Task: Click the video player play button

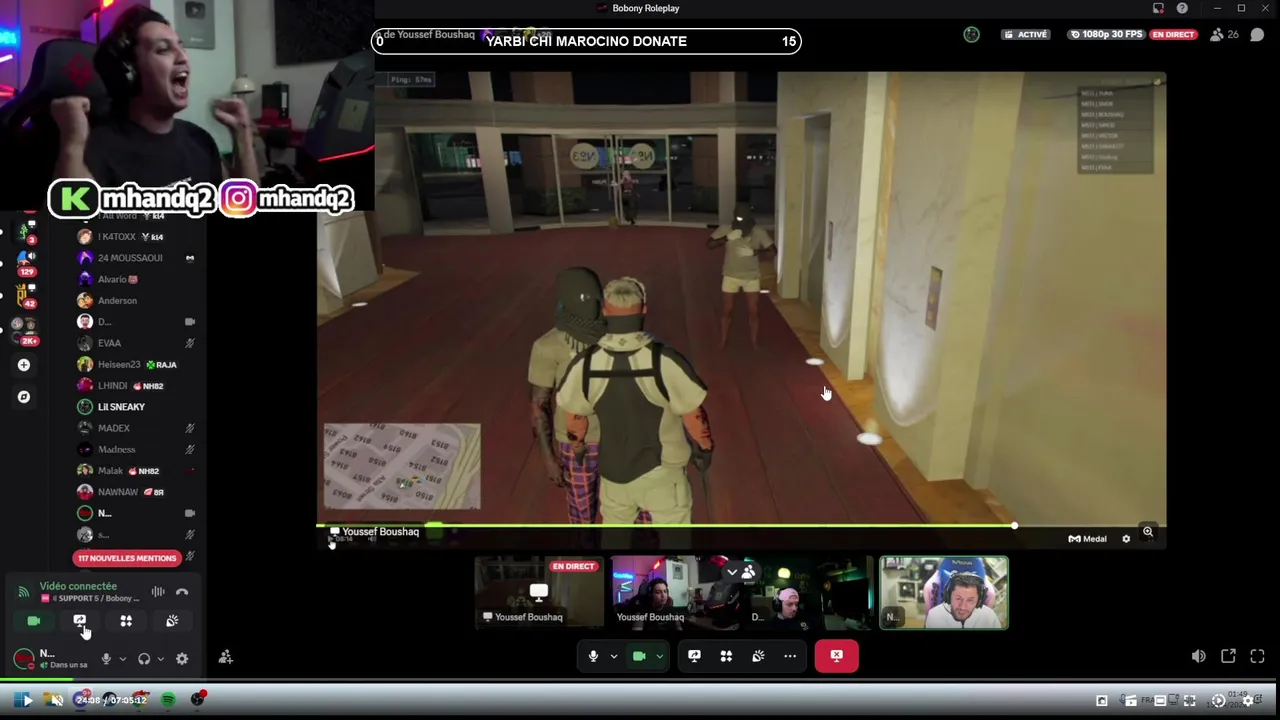Action: click(26, 700)
